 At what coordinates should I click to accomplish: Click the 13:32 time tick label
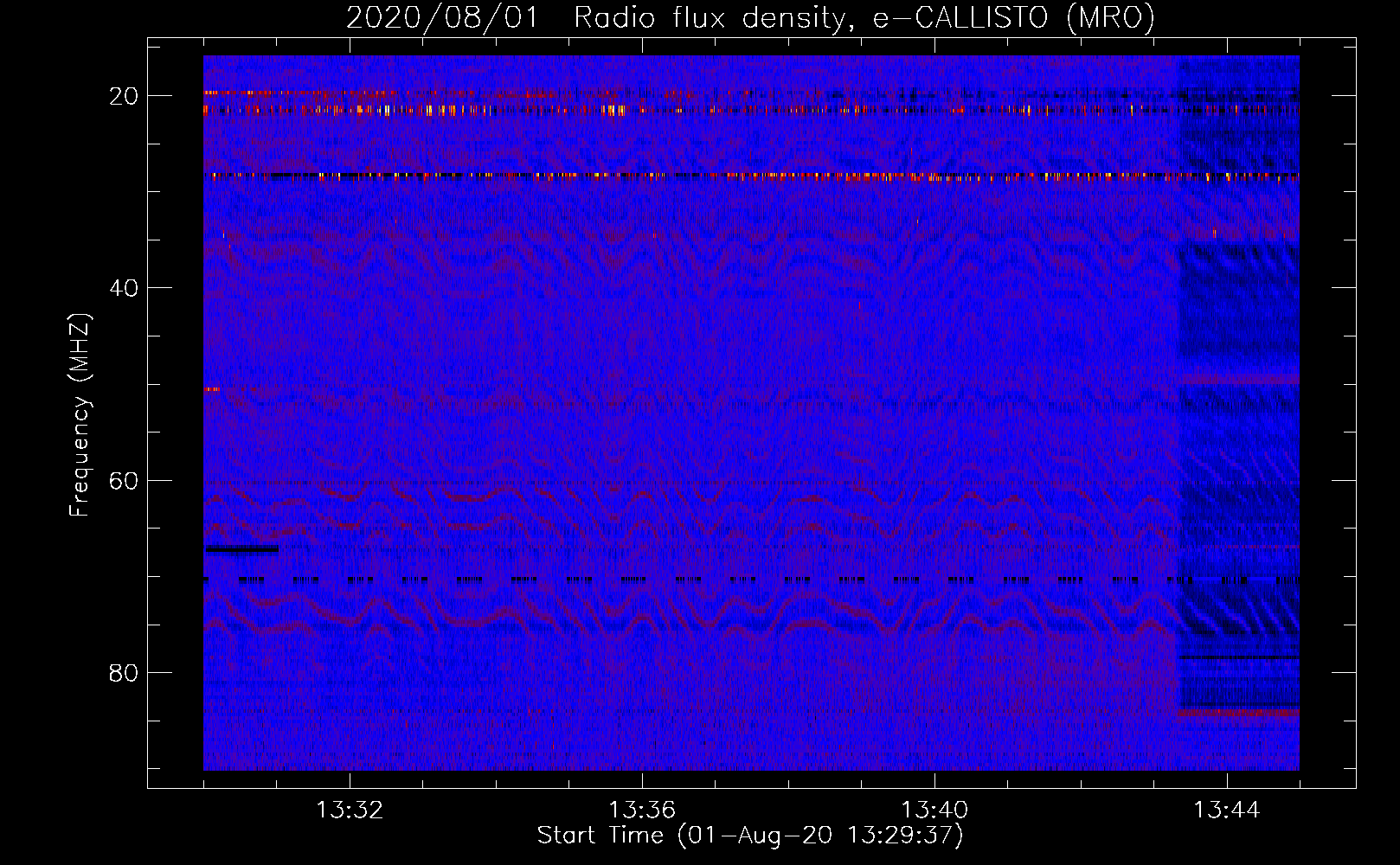350,811
